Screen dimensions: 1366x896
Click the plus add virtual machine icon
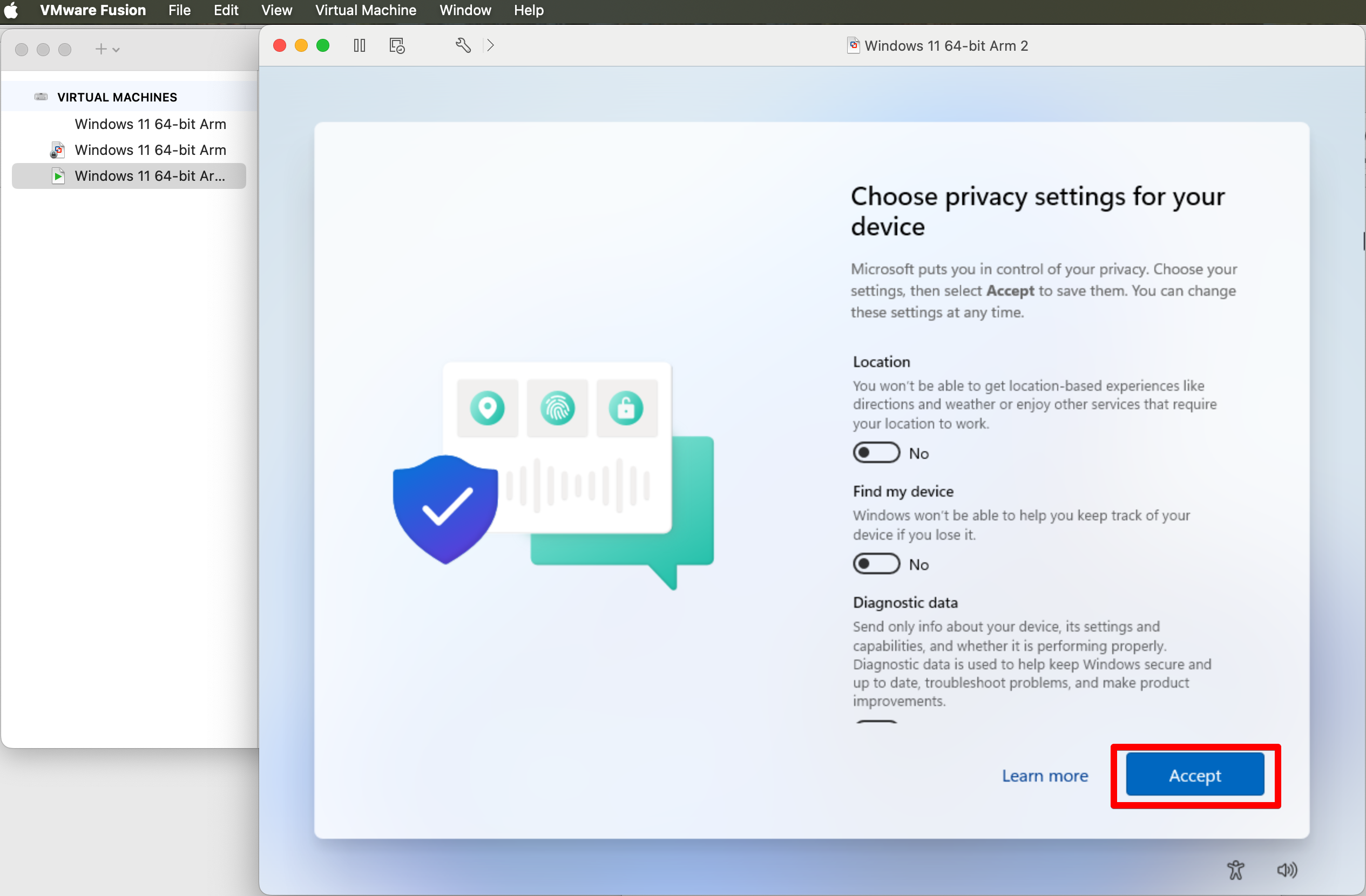(100, 49)
